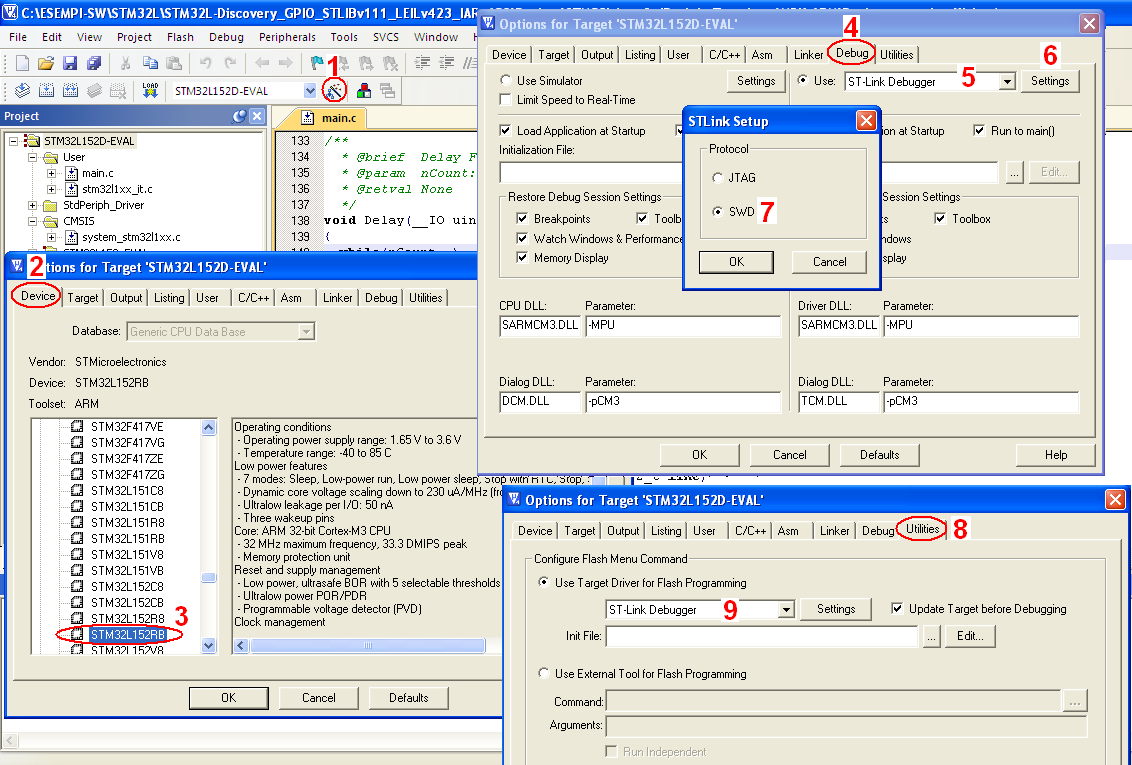1132x765 pixels.
Task: Click the device list vertical scrollbar down arrow
Action: [x=209, y=645]
